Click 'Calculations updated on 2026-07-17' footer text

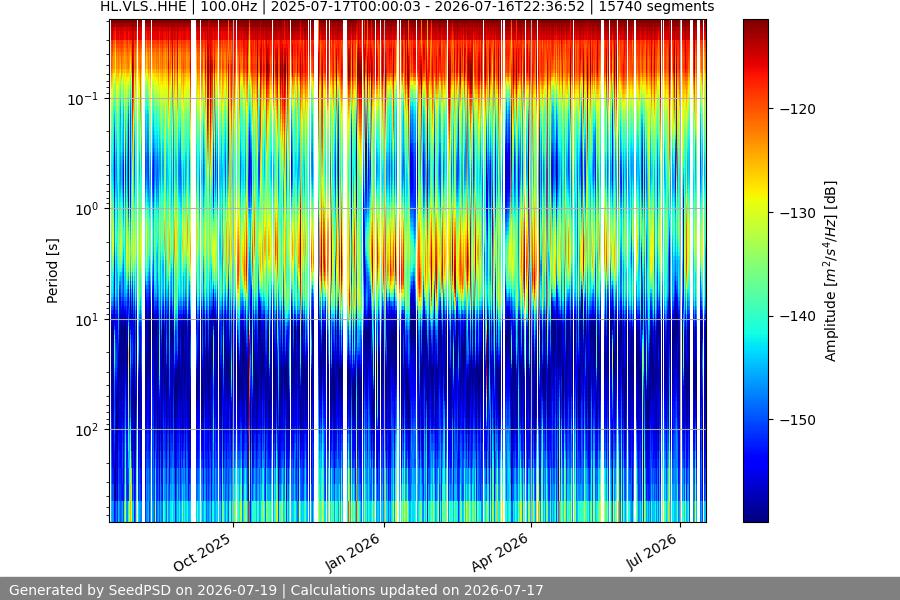pyautogui.click(x=417, y=590)
